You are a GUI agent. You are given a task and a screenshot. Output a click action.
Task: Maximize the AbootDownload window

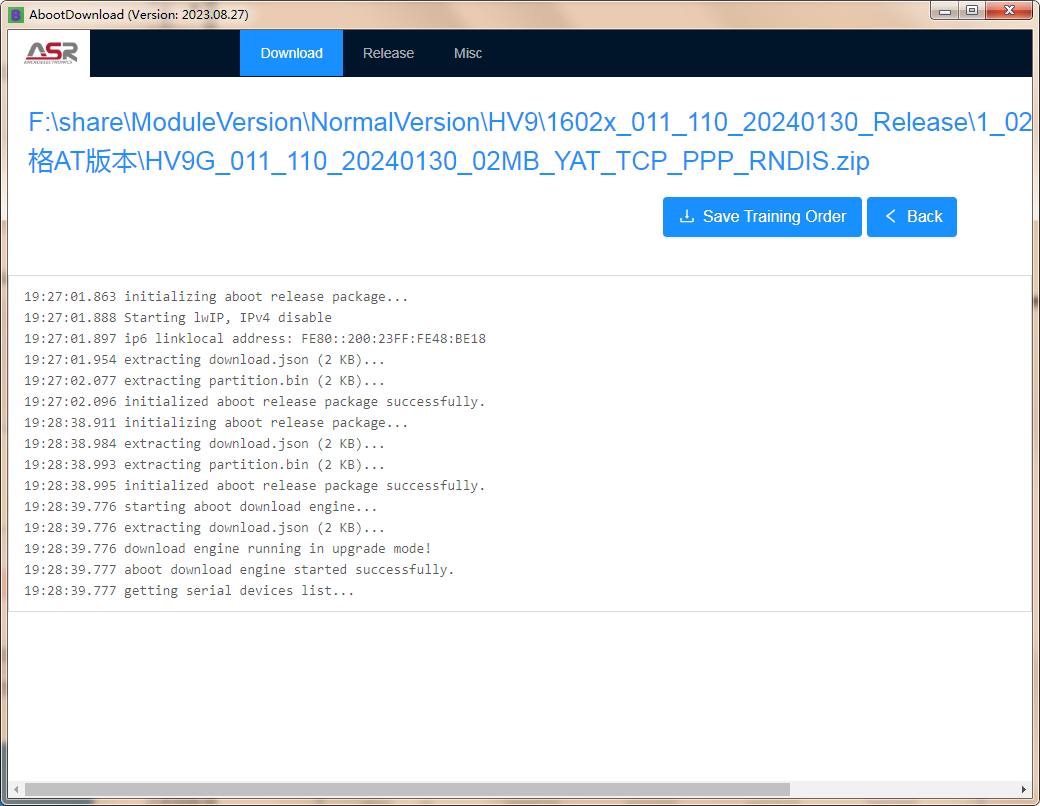pos(971,11)
